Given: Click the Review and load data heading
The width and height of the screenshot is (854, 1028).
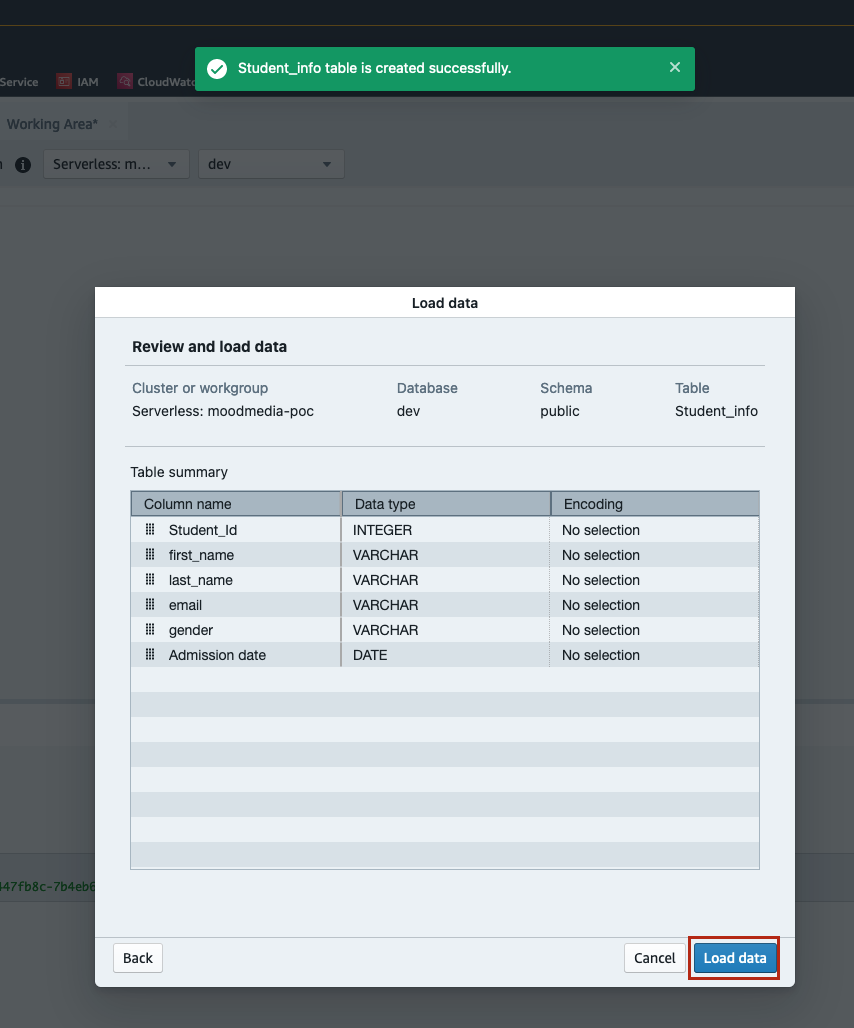Looking at the screenshot, I should [x=210, y=347].
